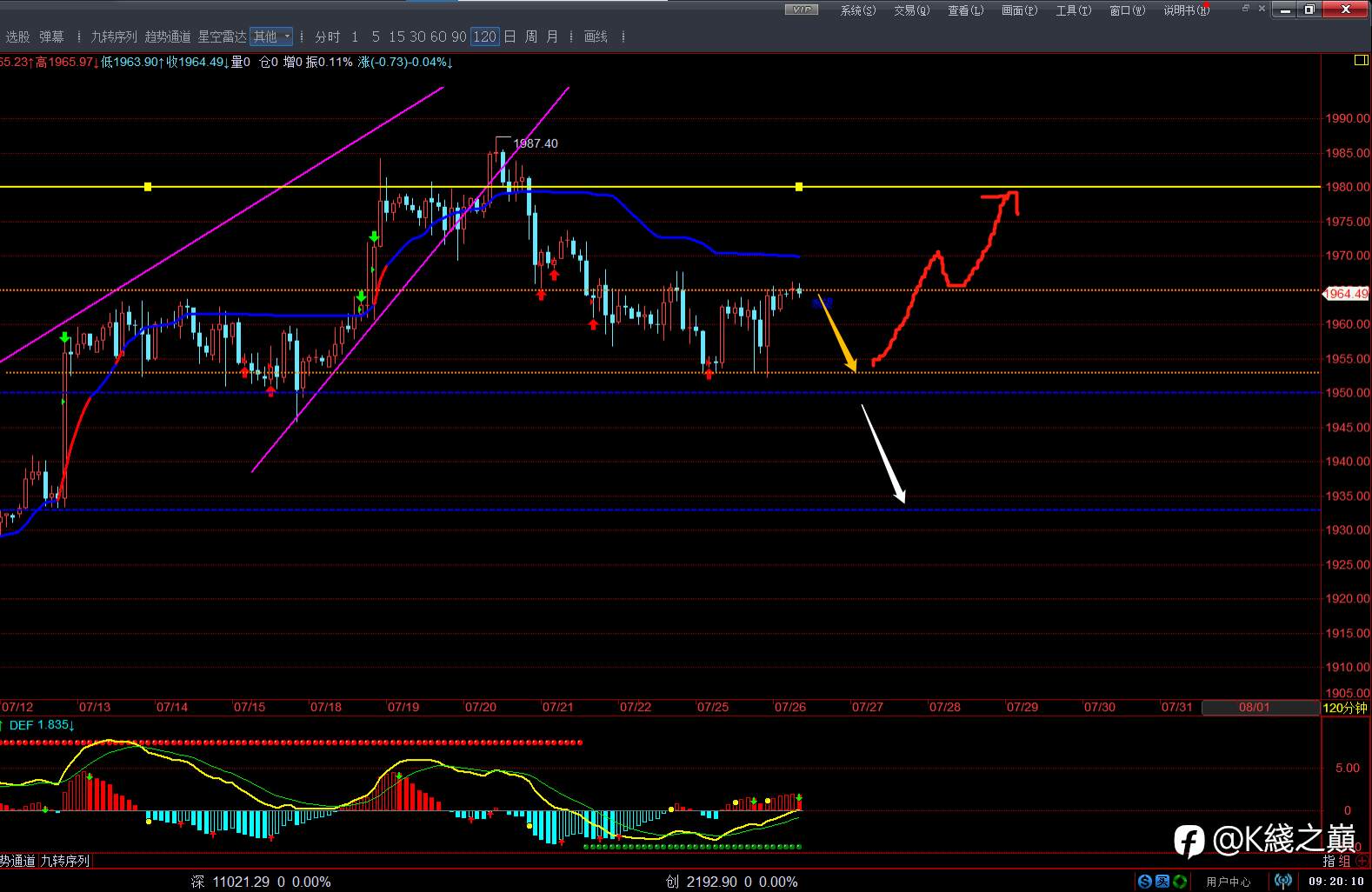Click the 振0.11% quote value
The image size is (1372, 892).
click(329, 62)
